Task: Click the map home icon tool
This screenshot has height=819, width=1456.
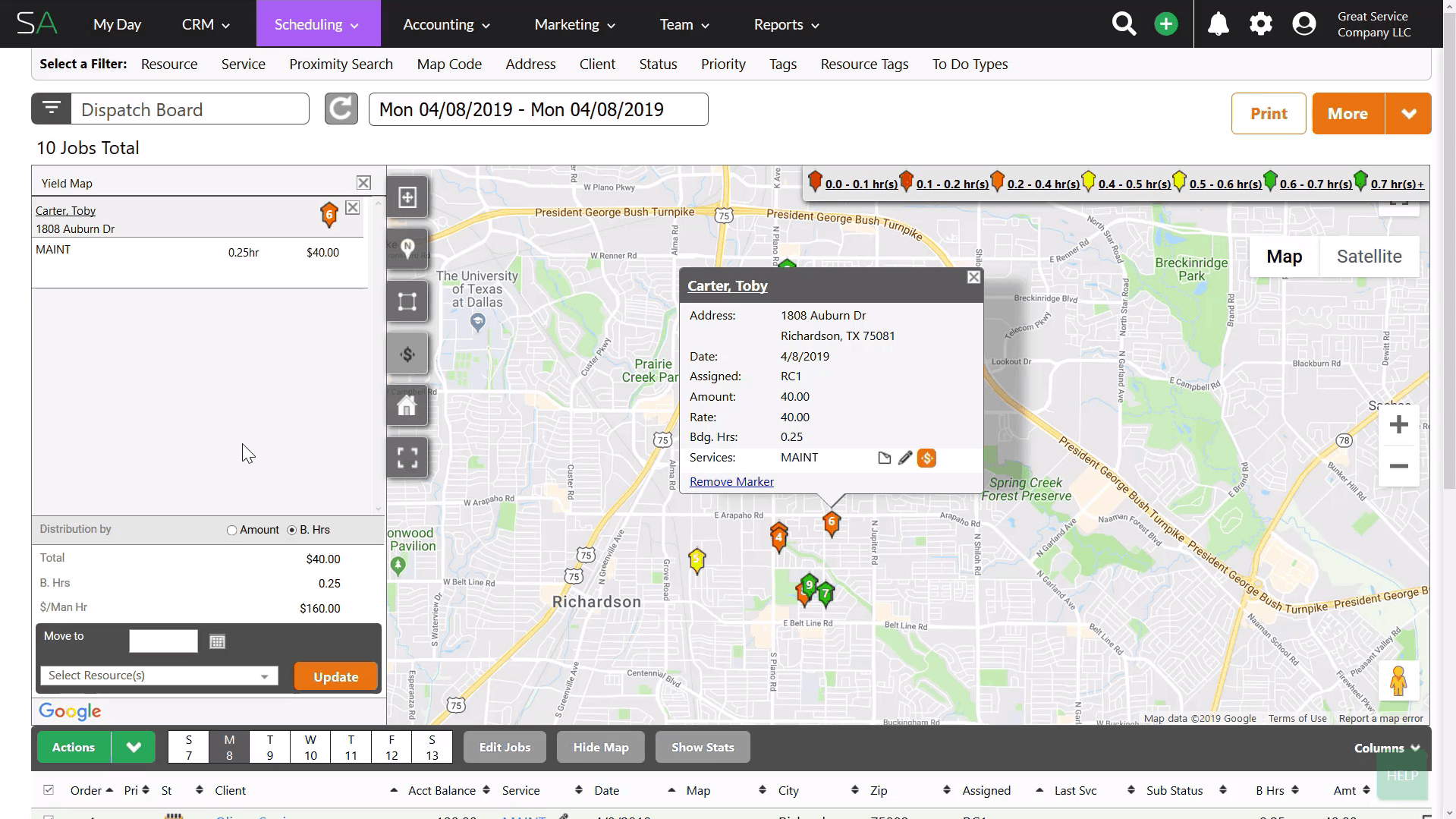Action: tap(407, 405)
